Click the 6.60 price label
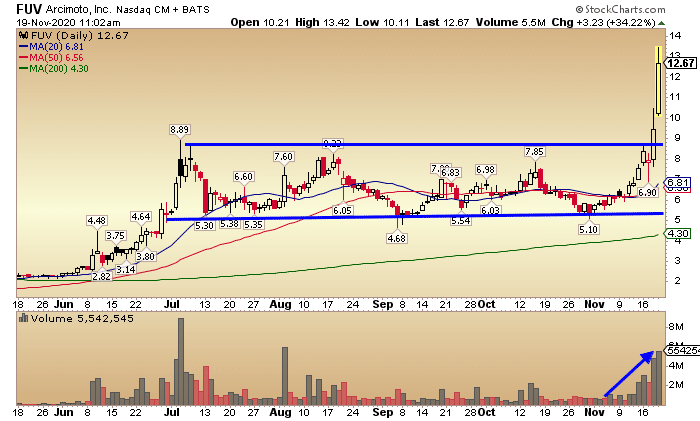The height and width of the screenshot is (421, 700). [243, 176]
